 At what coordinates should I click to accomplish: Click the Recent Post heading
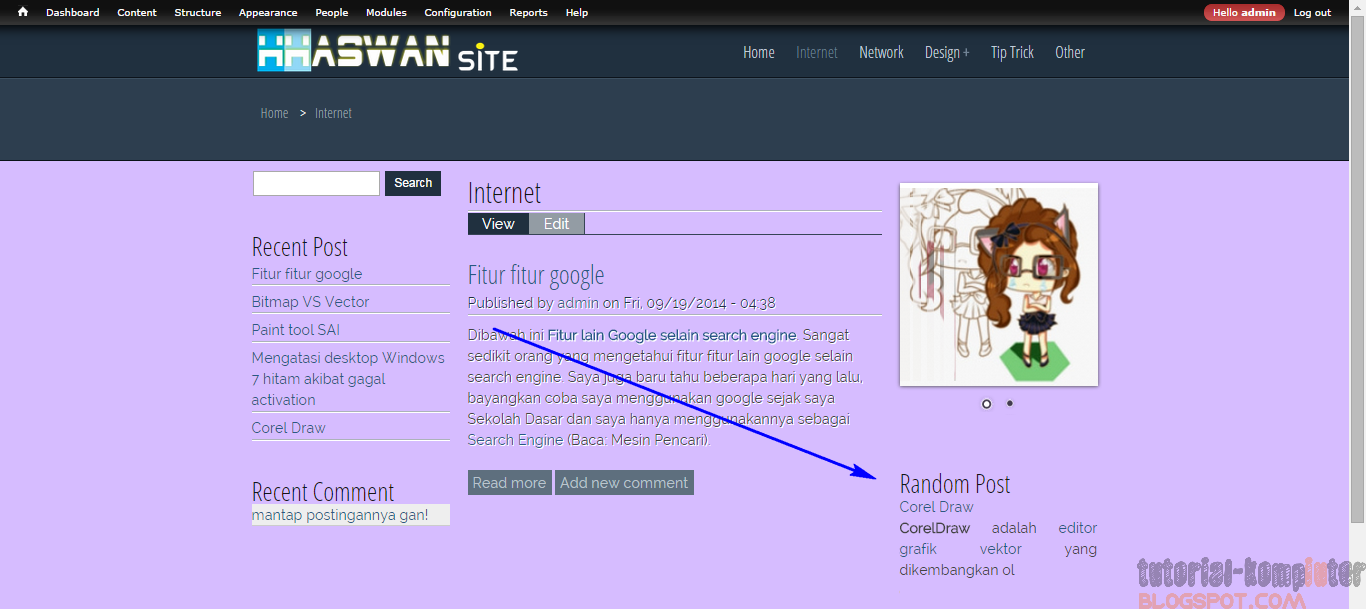point(300,247)
